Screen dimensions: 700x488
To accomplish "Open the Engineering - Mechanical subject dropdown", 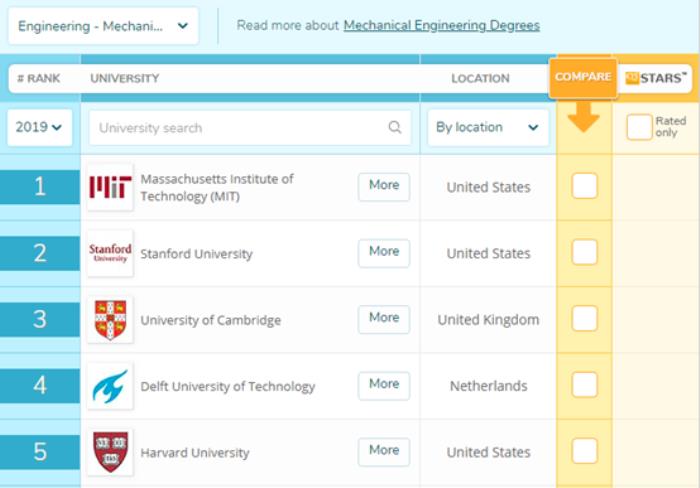I will 103,26.
